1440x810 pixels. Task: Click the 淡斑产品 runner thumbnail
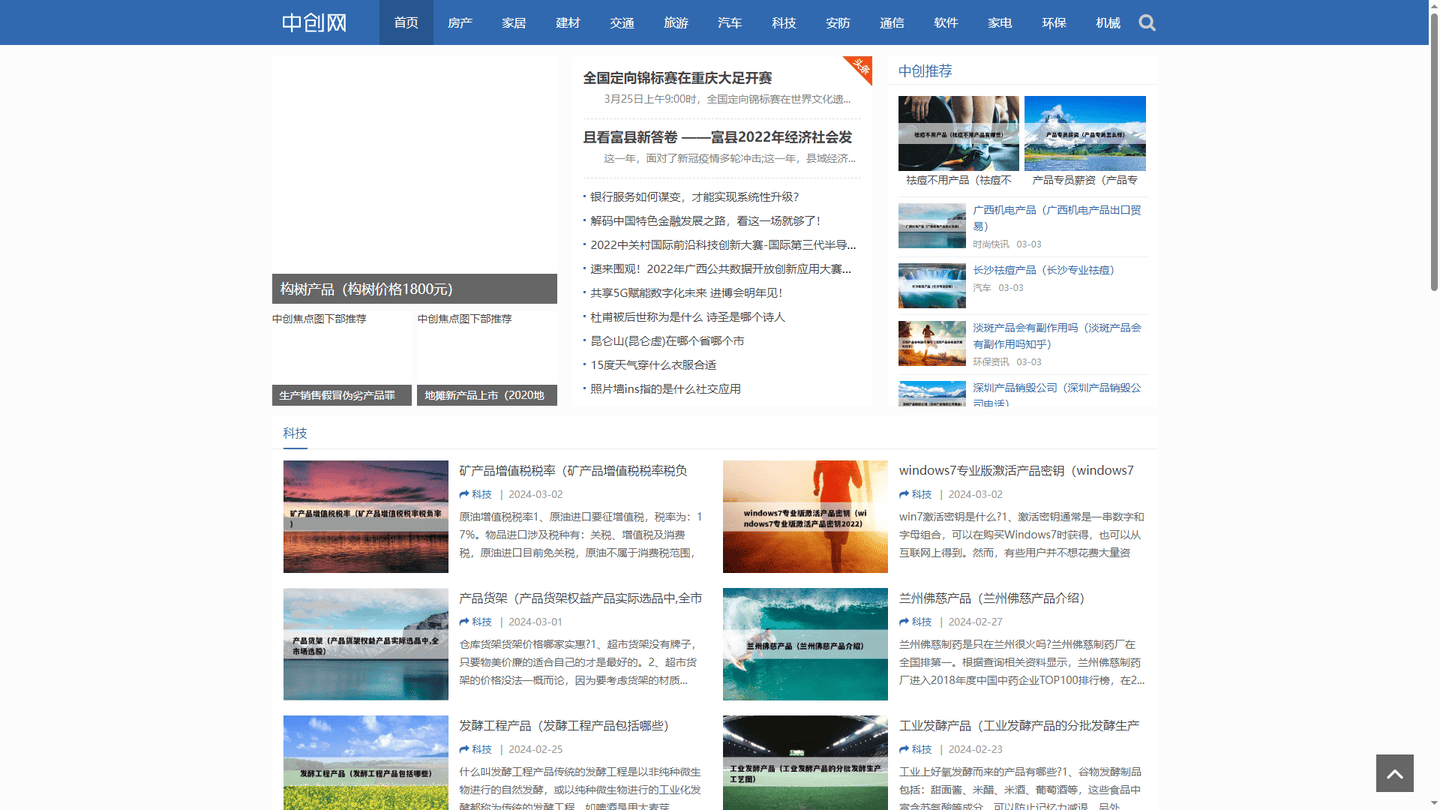click(x=932, y=343)
